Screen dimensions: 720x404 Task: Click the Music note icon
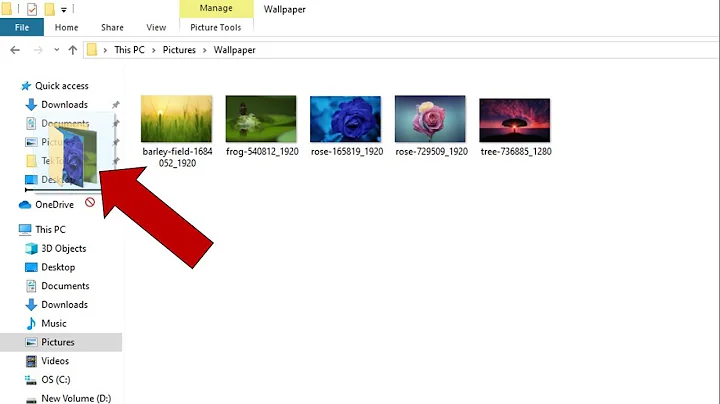tap(31, 324)
